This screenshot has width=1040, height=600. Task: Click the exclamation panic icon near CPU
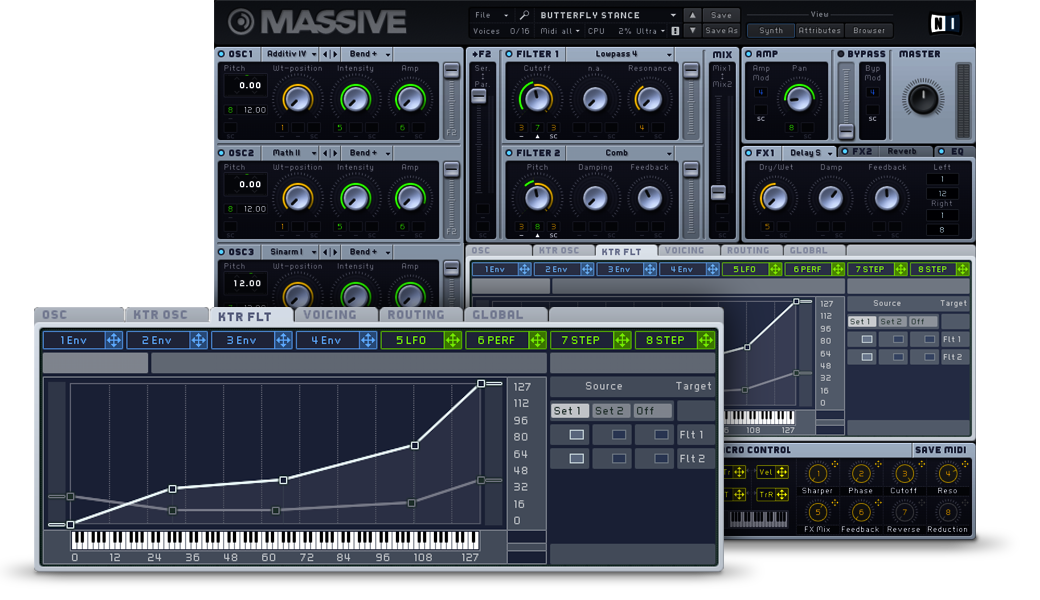pyautogui.click(x=675, y=31)
